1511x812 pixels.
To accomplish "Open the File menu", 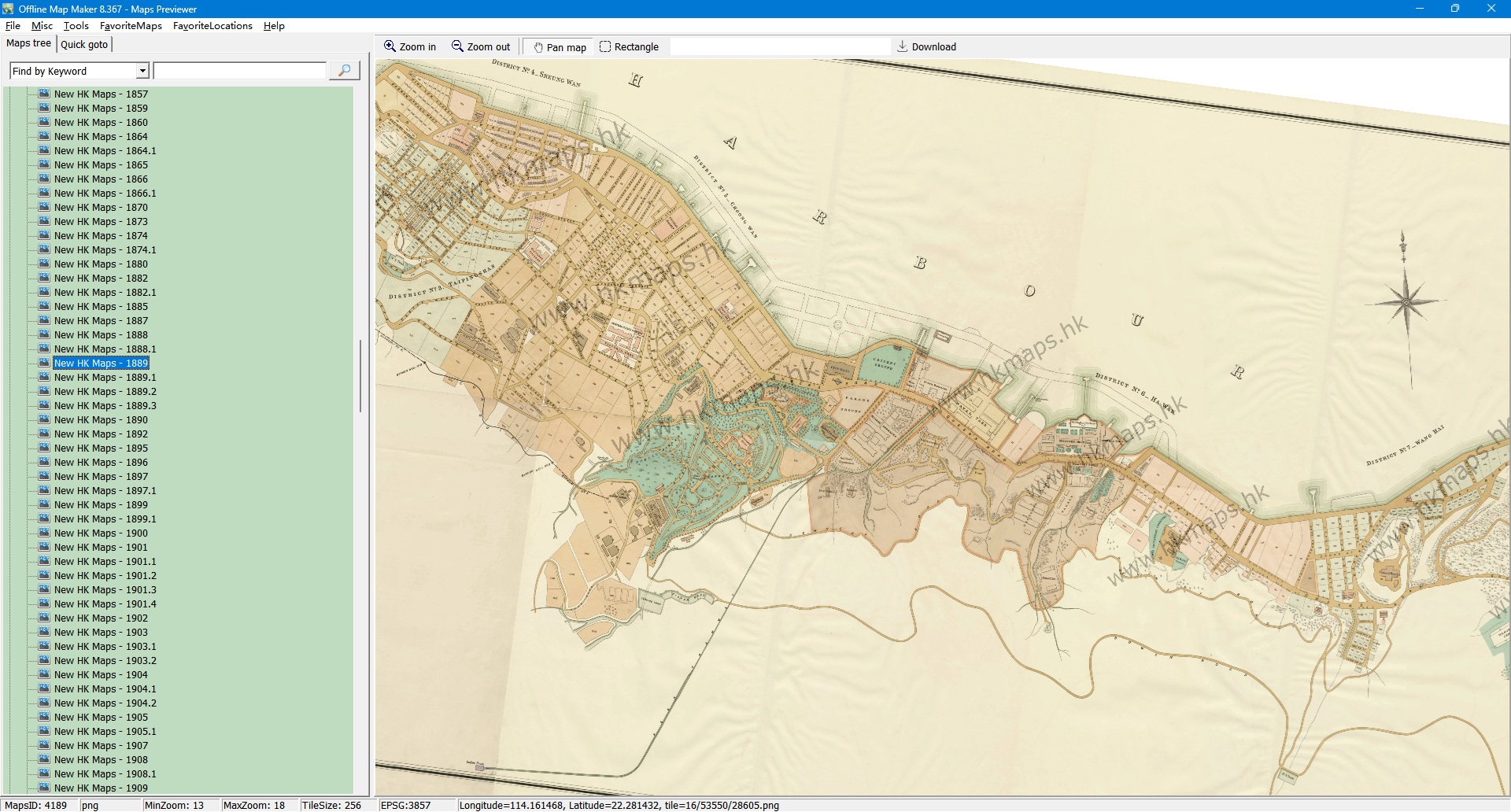I will tap(13, 26).
